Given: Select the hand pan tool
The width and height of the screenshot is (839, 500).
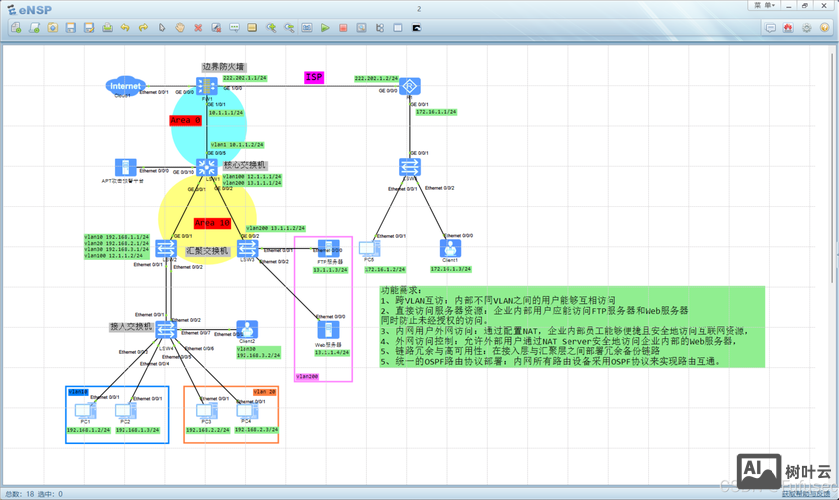Looking at the screenshot, I should point(180,28).
